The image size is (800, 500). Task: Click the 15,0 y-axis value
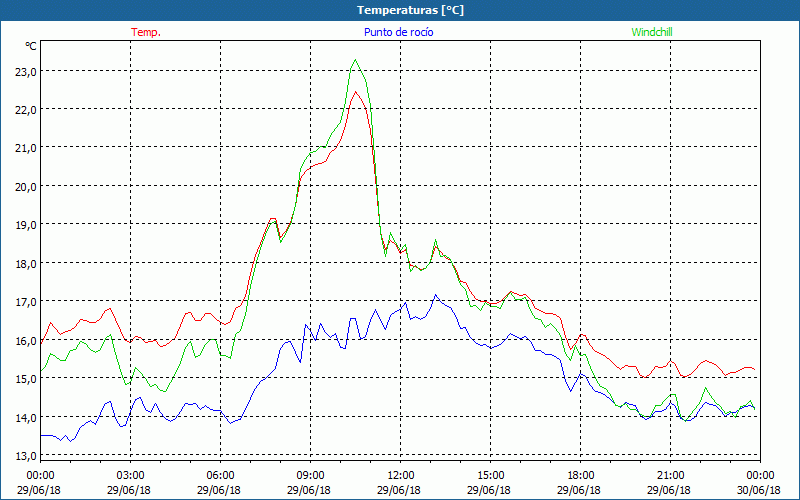click(26, 379)
